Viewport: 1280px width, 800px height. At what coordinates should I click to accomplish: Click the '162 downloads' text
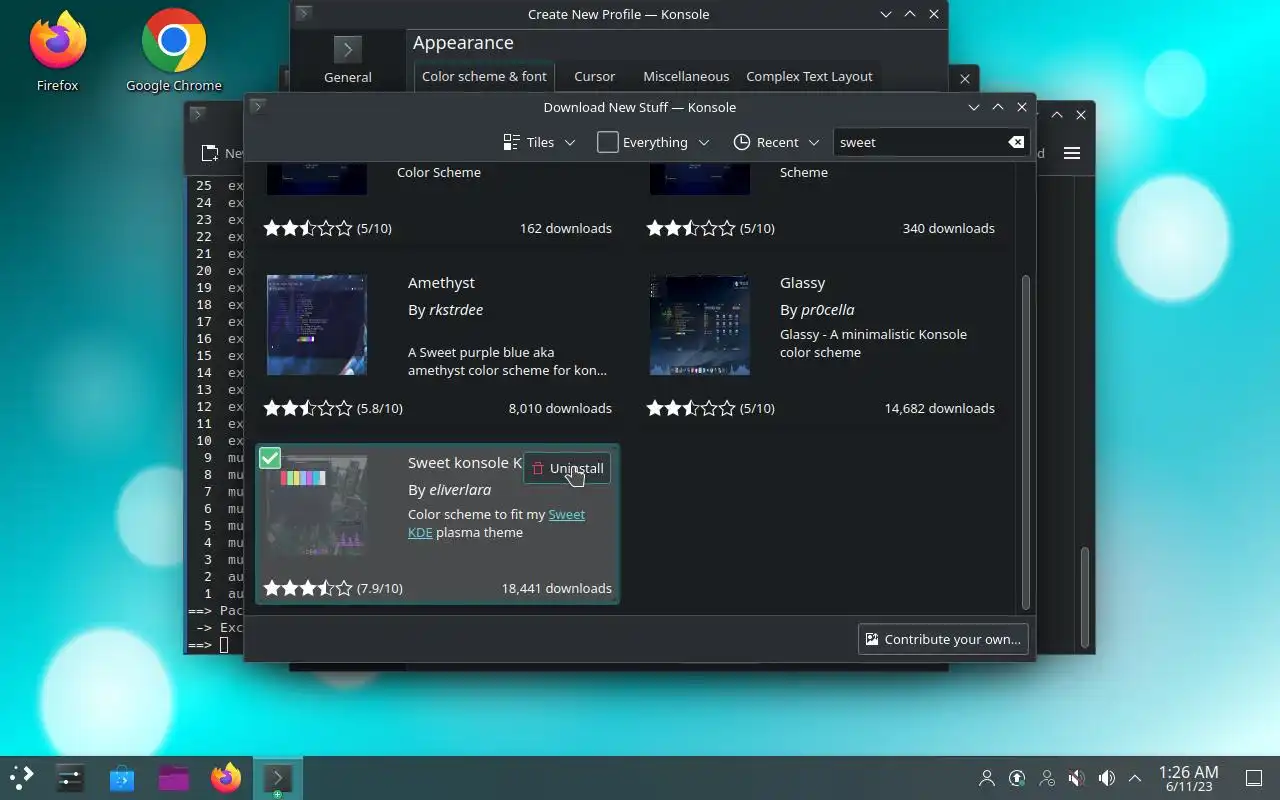[x=566, y=228]
